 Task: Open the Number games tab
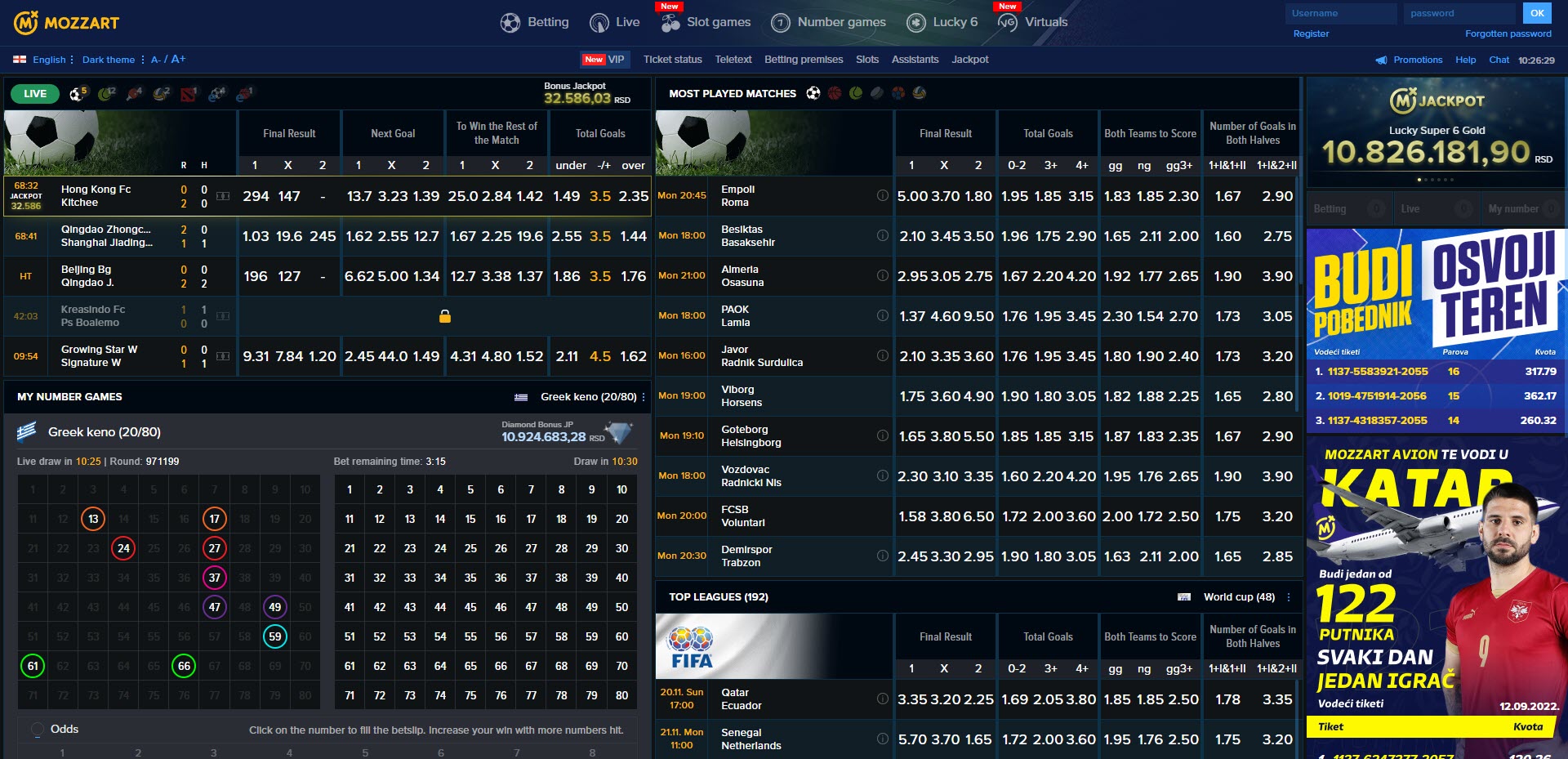coord(829,22)
